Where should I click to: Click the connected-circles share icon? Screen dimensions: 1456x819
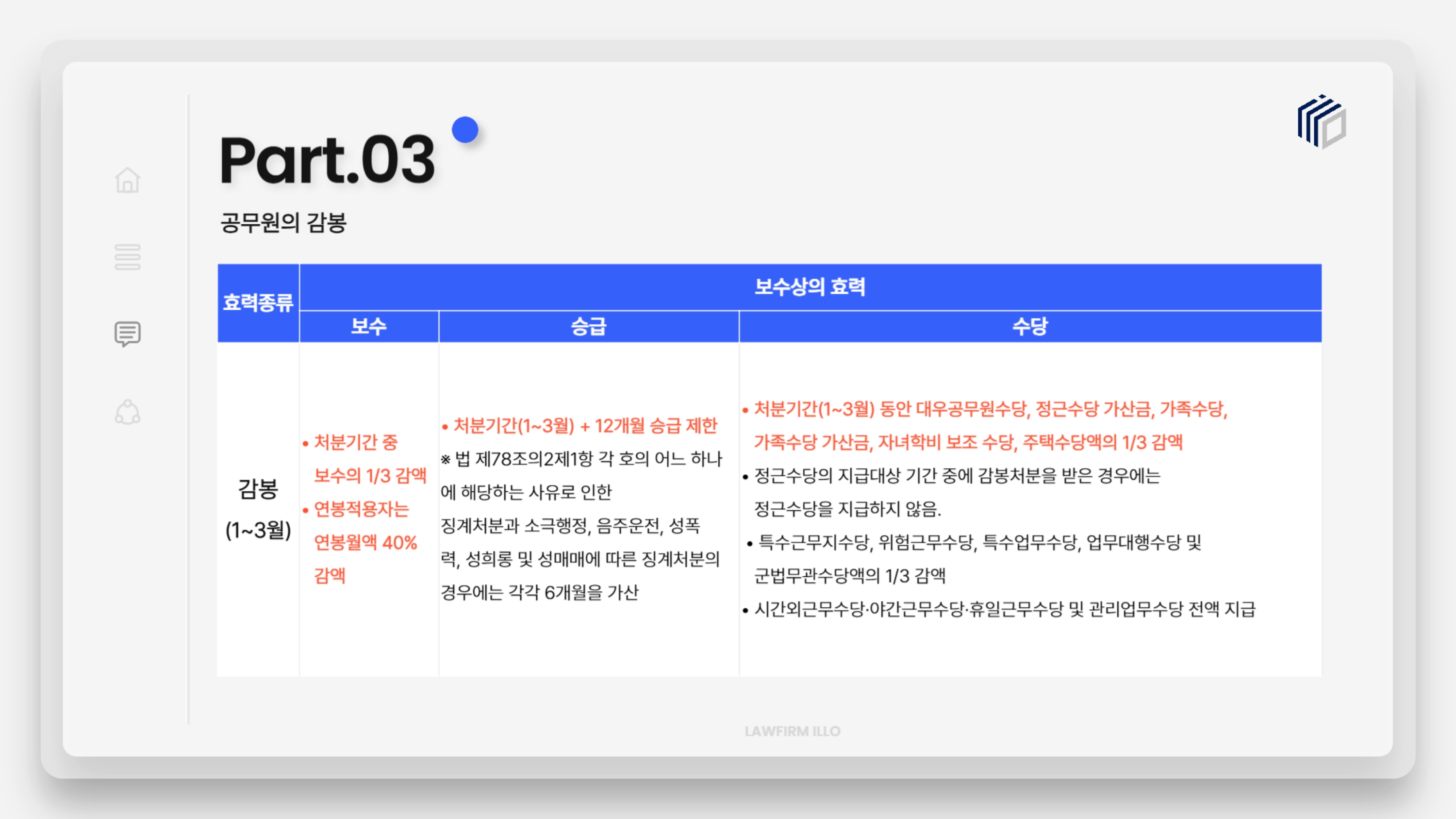tap(127, 412)
